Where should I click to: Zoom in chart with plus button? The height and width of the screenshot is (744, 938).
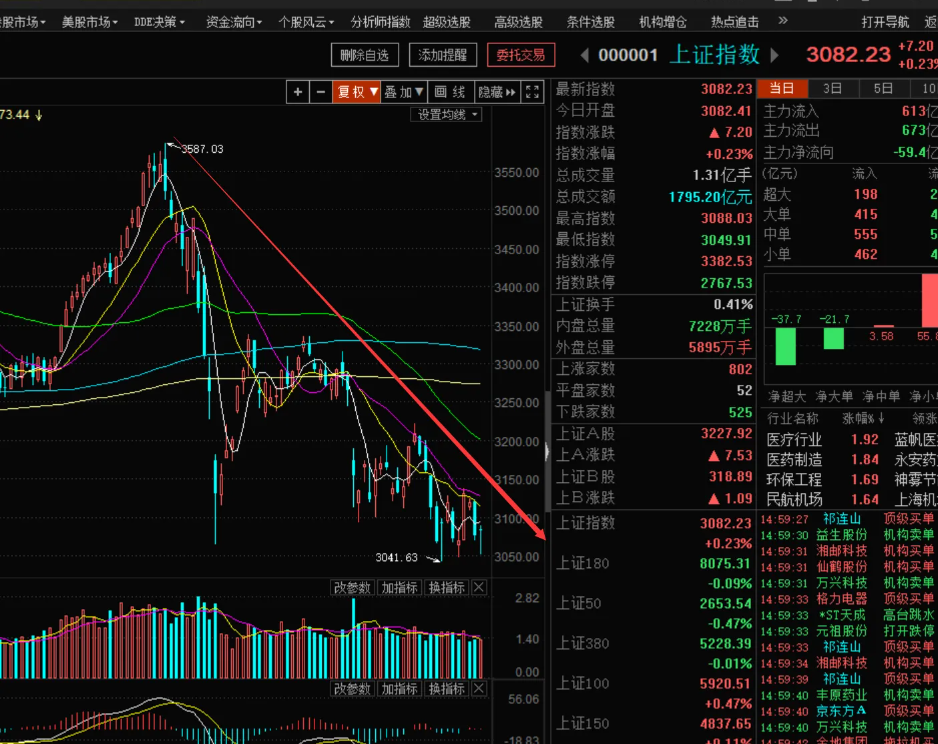click(x=297, y=92)
